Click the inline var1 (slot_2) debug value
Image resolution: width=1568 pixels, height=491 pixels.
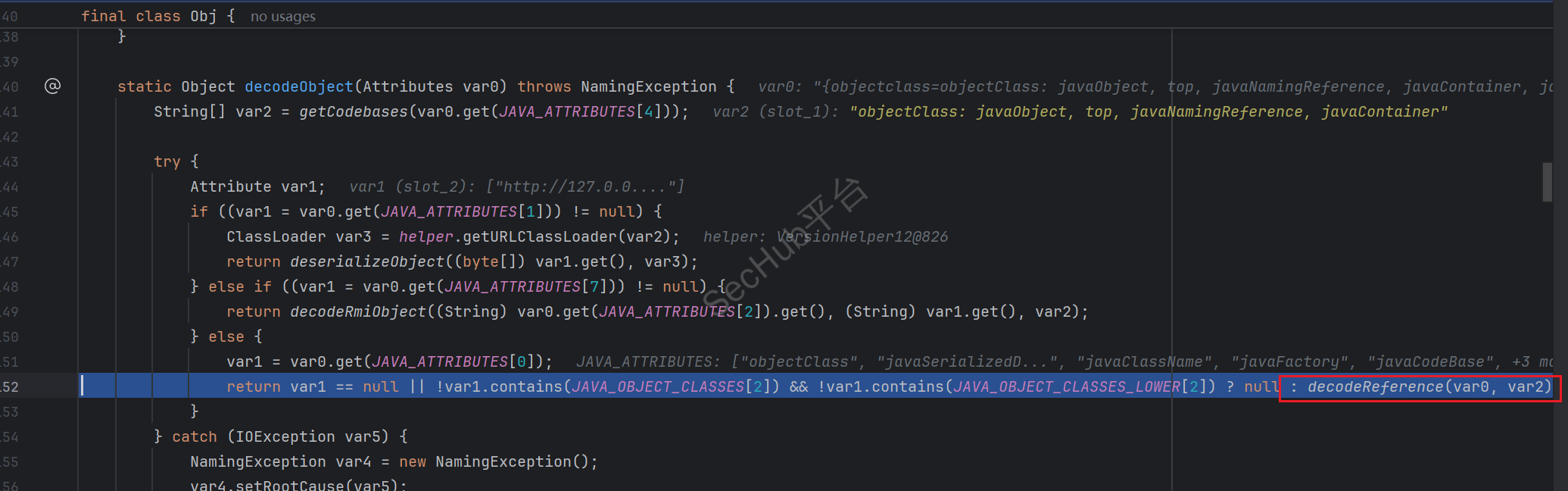coord(516,187)
